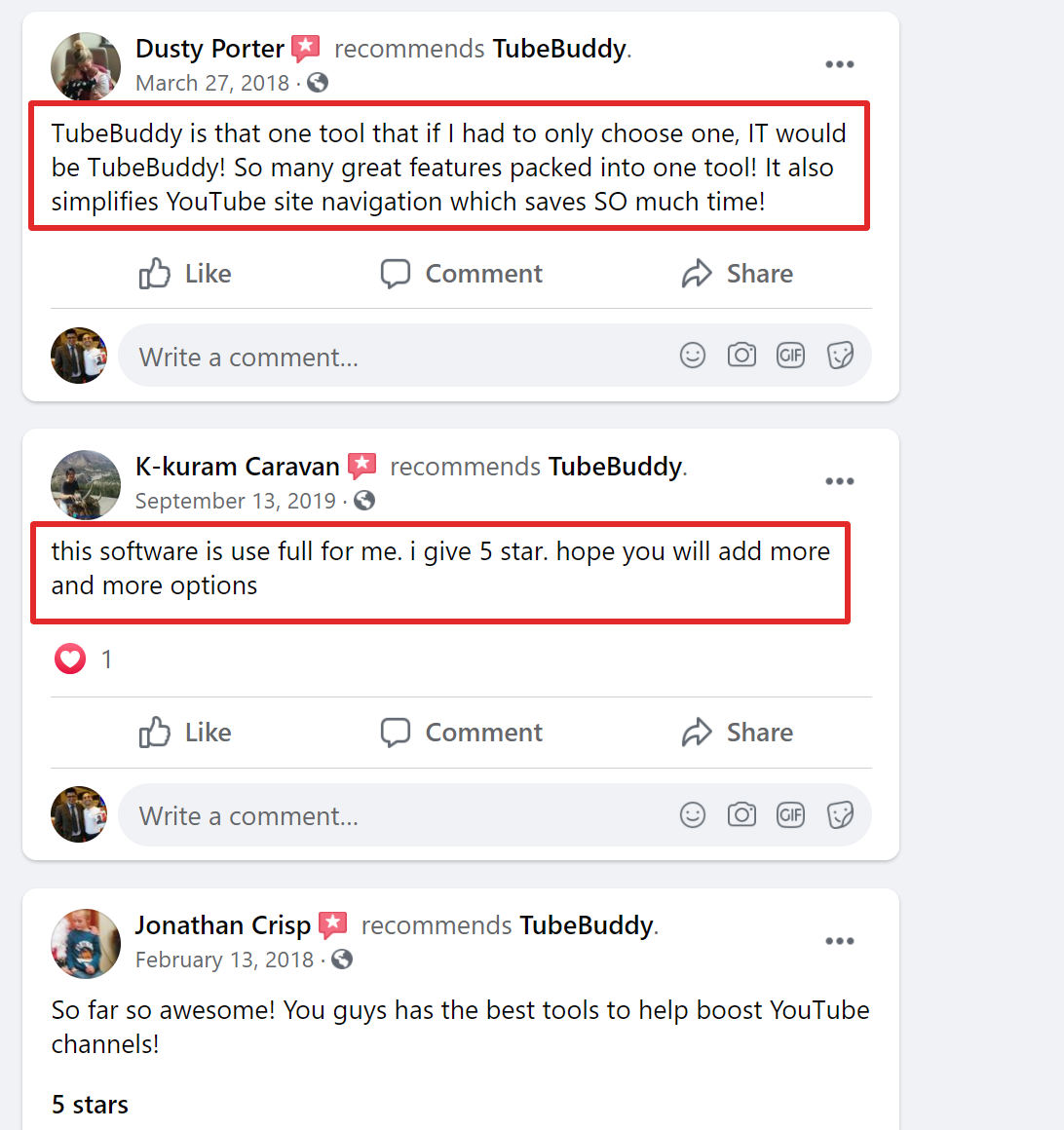Click TubeBuddy link in K-kuram's post header
This screenshot has width=1064, height=1130.
click(615, 467)
